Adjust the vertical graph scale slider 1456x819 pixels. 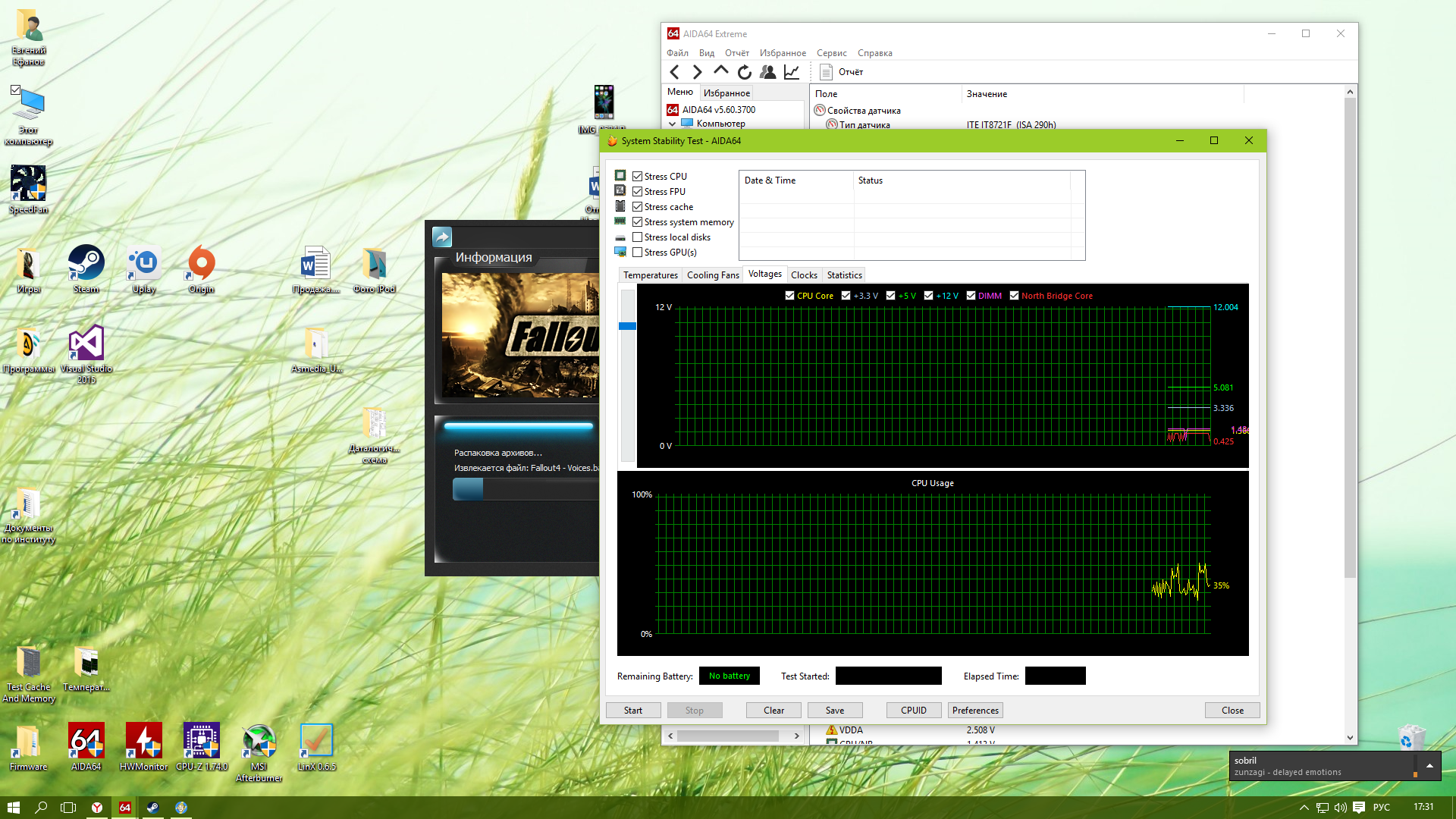pos(627,326)
